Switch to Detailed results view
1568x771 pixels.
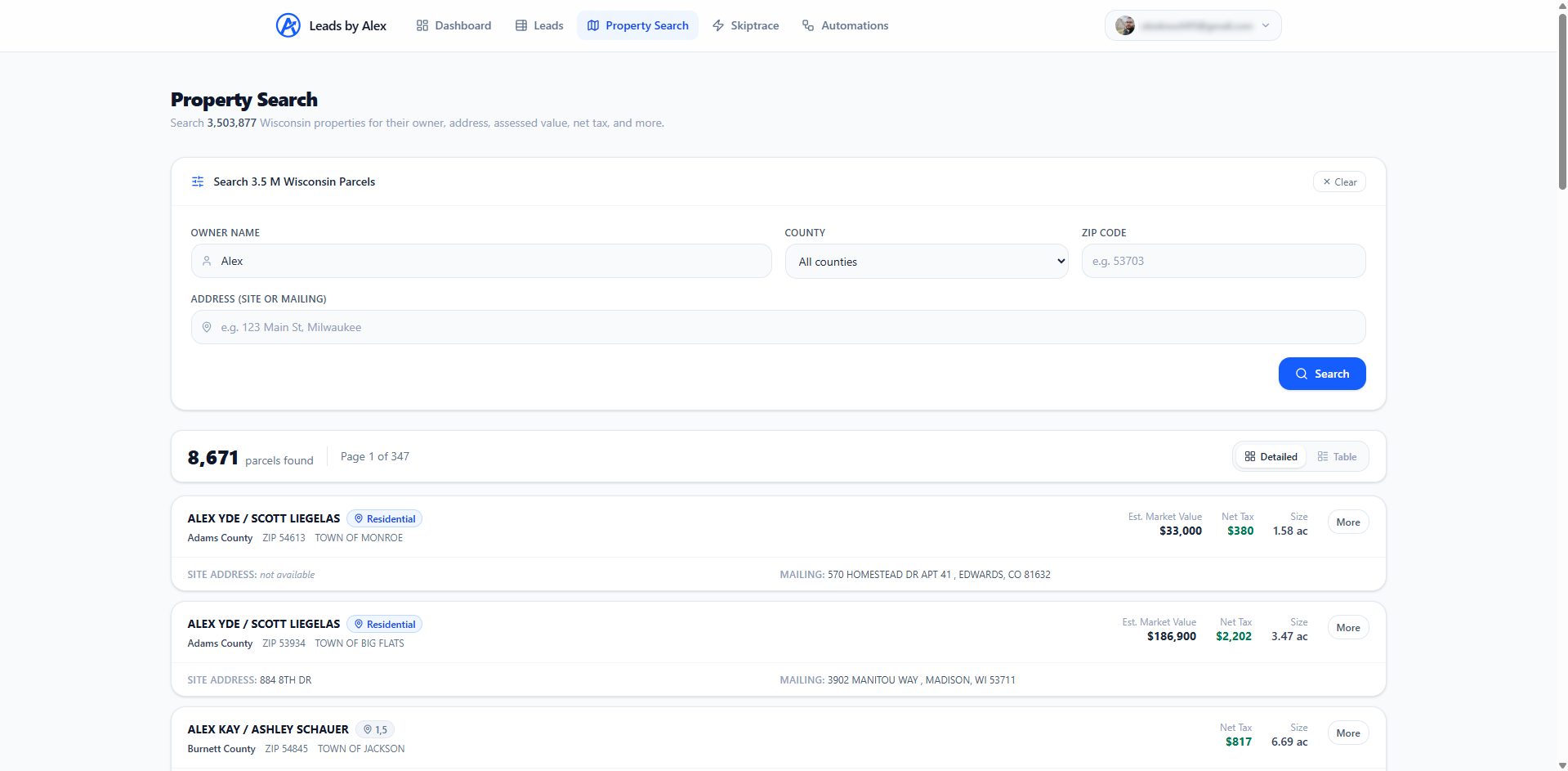[1271, 457]
